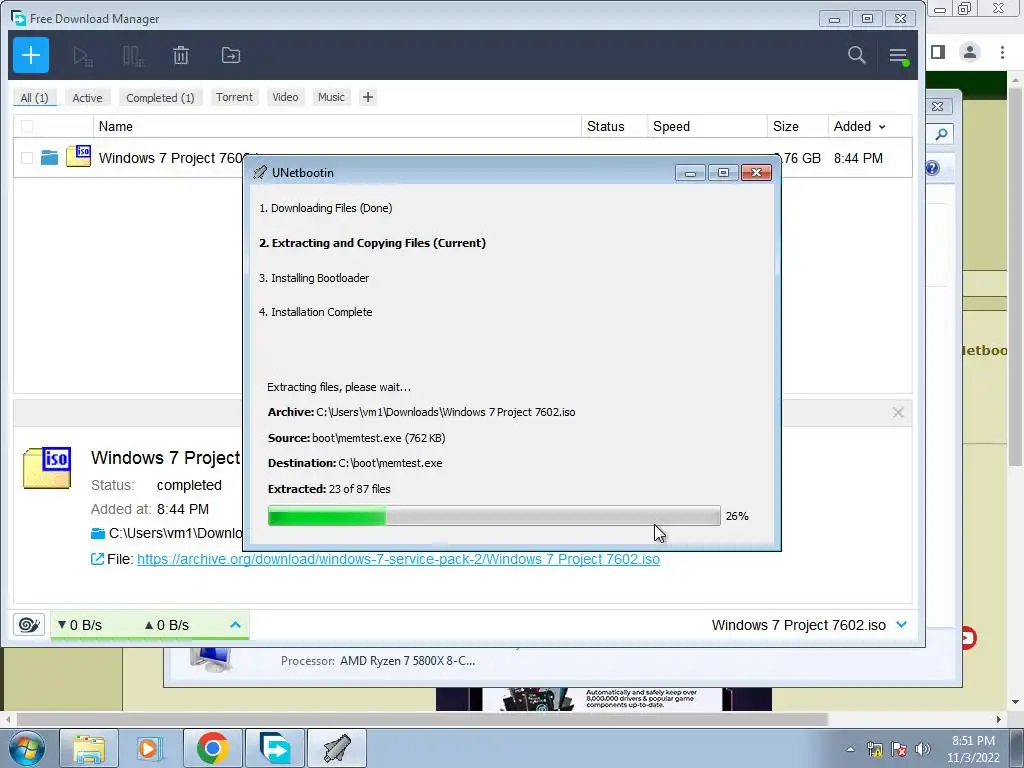The image size is (1024, 768).
Task: Click 'Extracted: 23 of 87 files' text
Action: click(329, 489)
